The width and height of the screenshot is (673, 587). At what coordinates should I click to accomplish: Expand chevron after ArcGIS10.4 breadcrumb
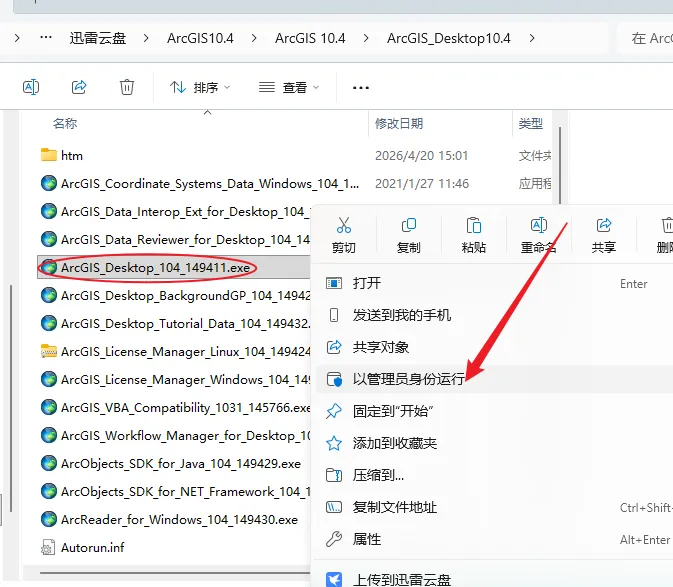[x=254, y=38]
